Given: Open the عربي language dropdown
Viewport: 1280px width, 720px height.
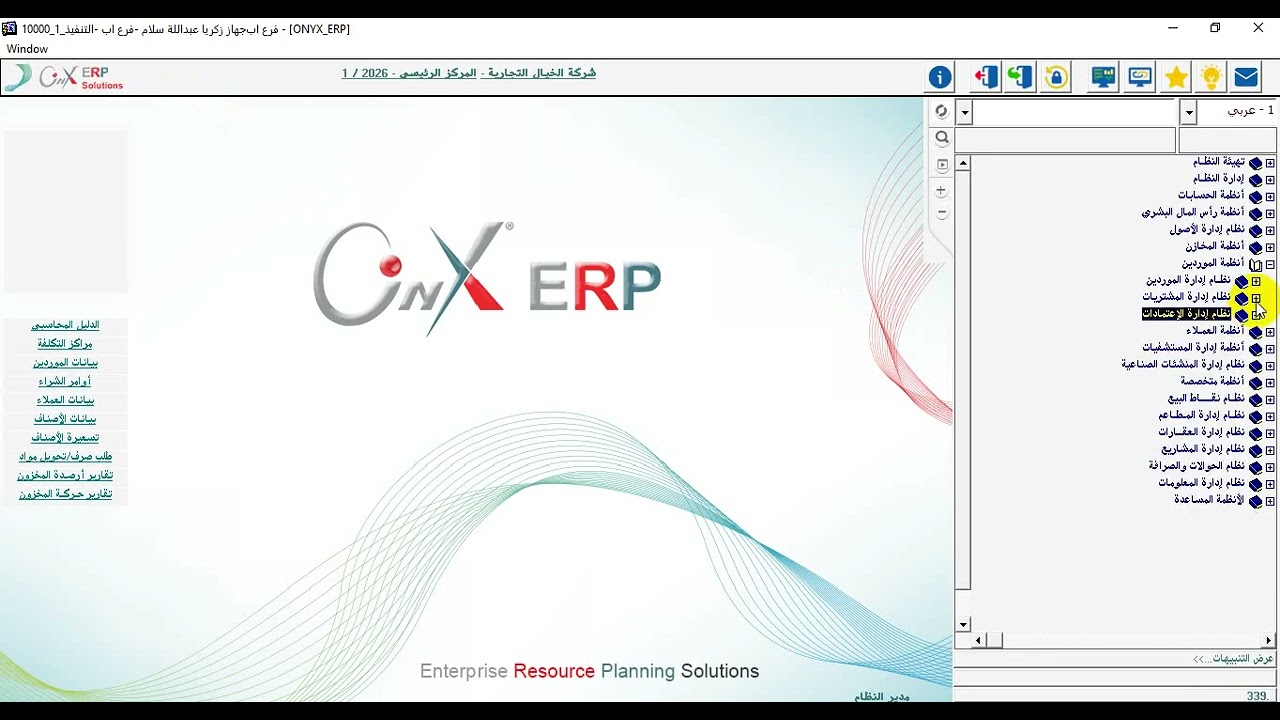Looking at the screenshot, I should click(x=1188, y=111).
